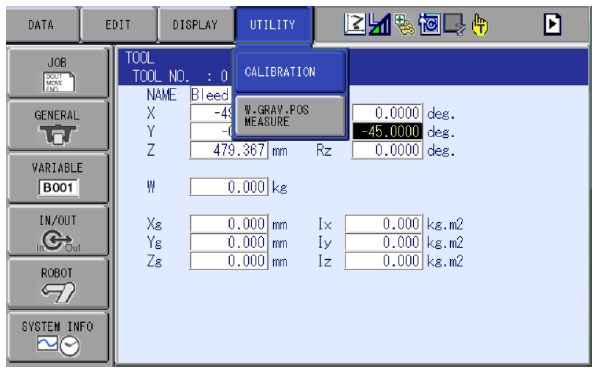Open the DATA menu

tap(41, 25)
